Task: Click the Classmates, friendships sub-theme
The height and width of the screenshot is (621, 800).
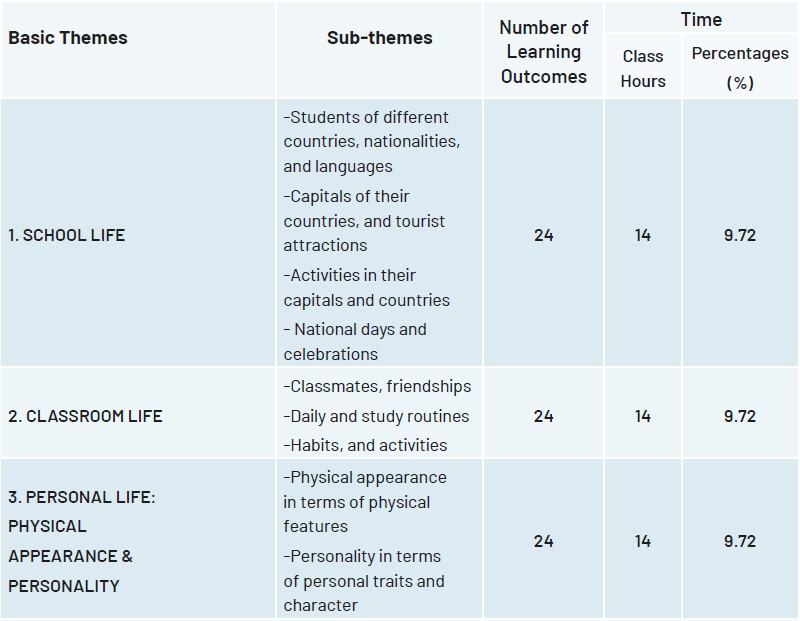Action: pos(377,386)
